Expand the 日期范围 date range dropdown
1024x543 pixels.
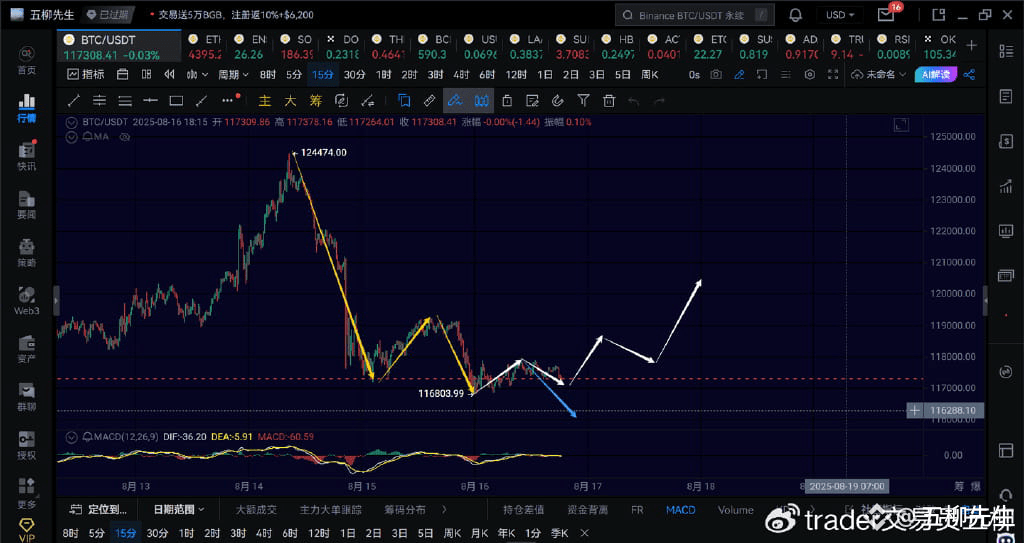178,510
